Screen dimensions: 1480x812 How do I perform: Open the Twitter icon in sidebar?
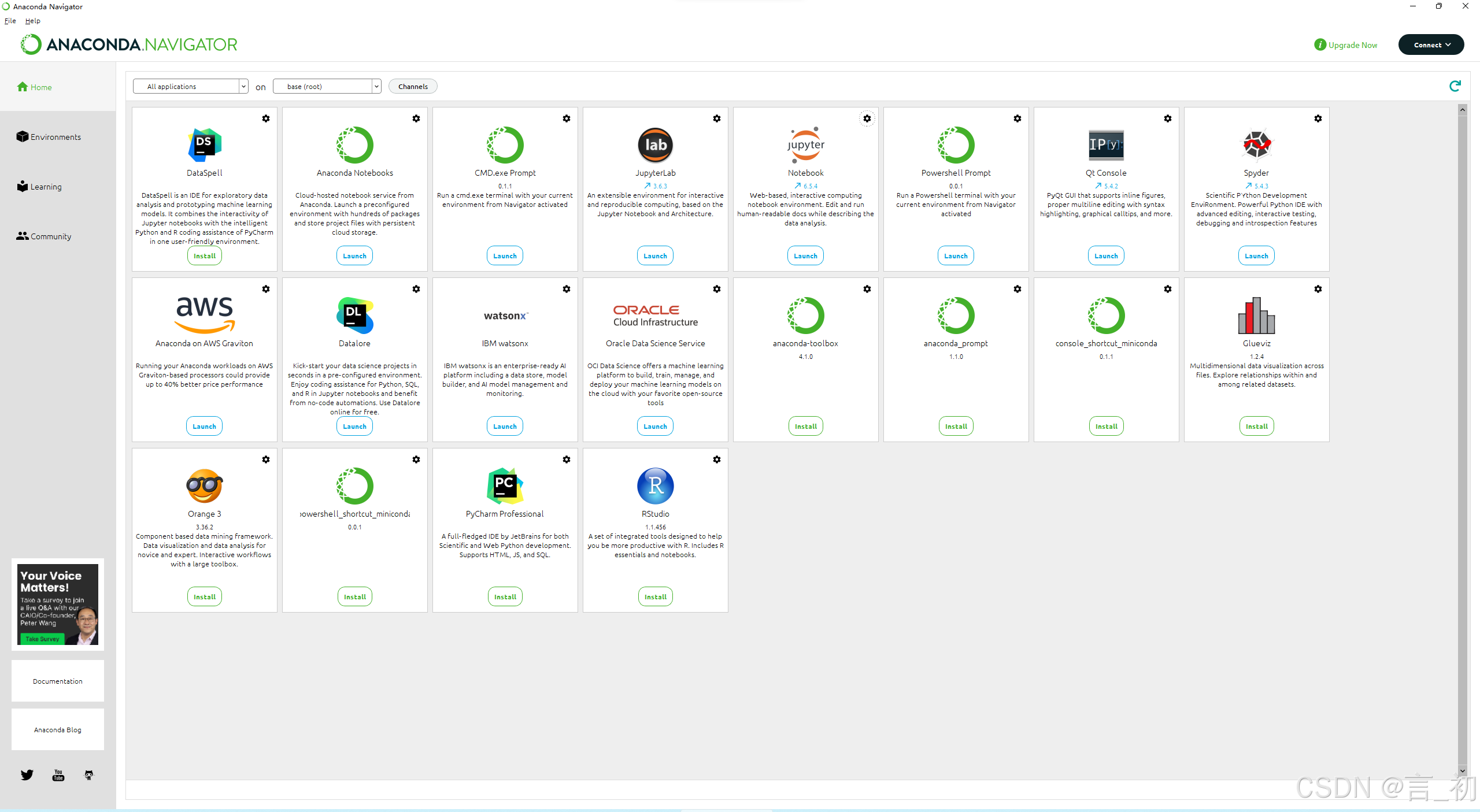point(27,775)
